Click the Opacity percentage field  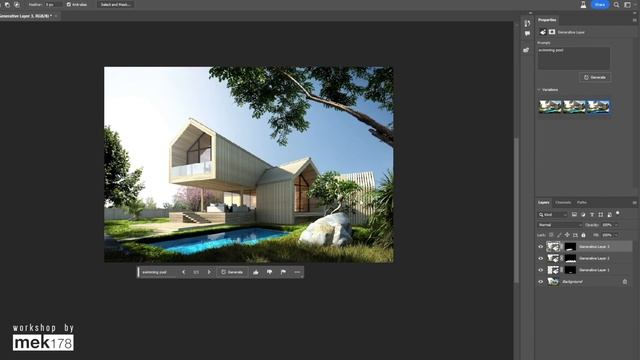point(607,225)
